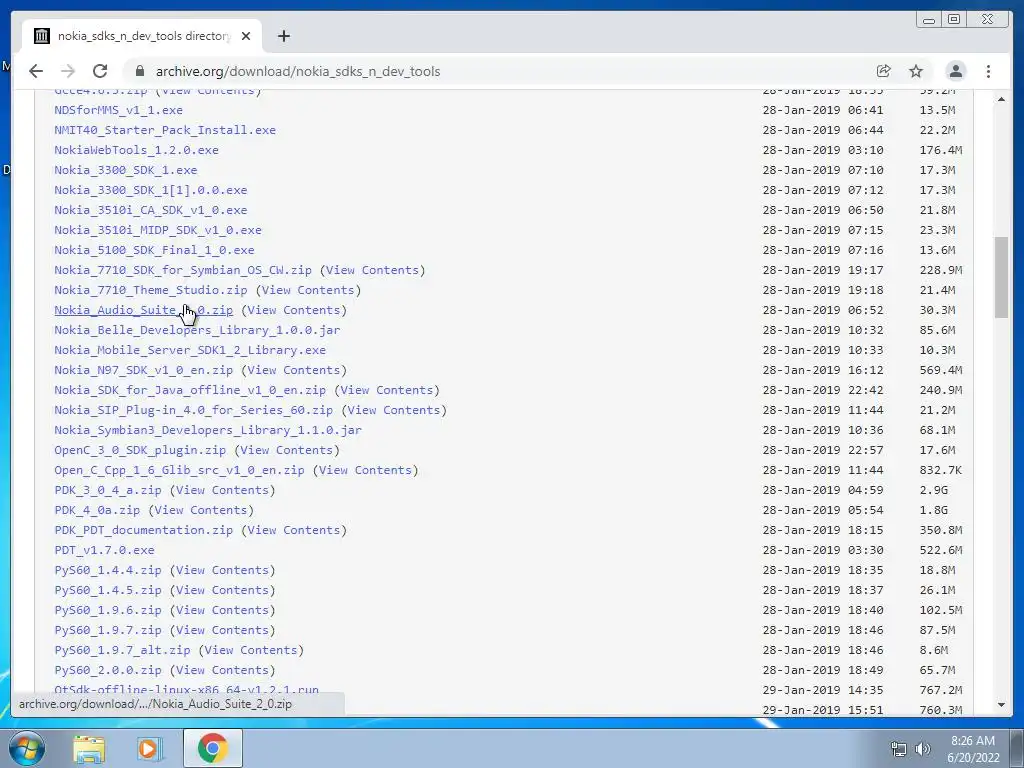View Contents of Nokia_SIP_Plug-in zip
1024x768 pixels.
(394, 410)
